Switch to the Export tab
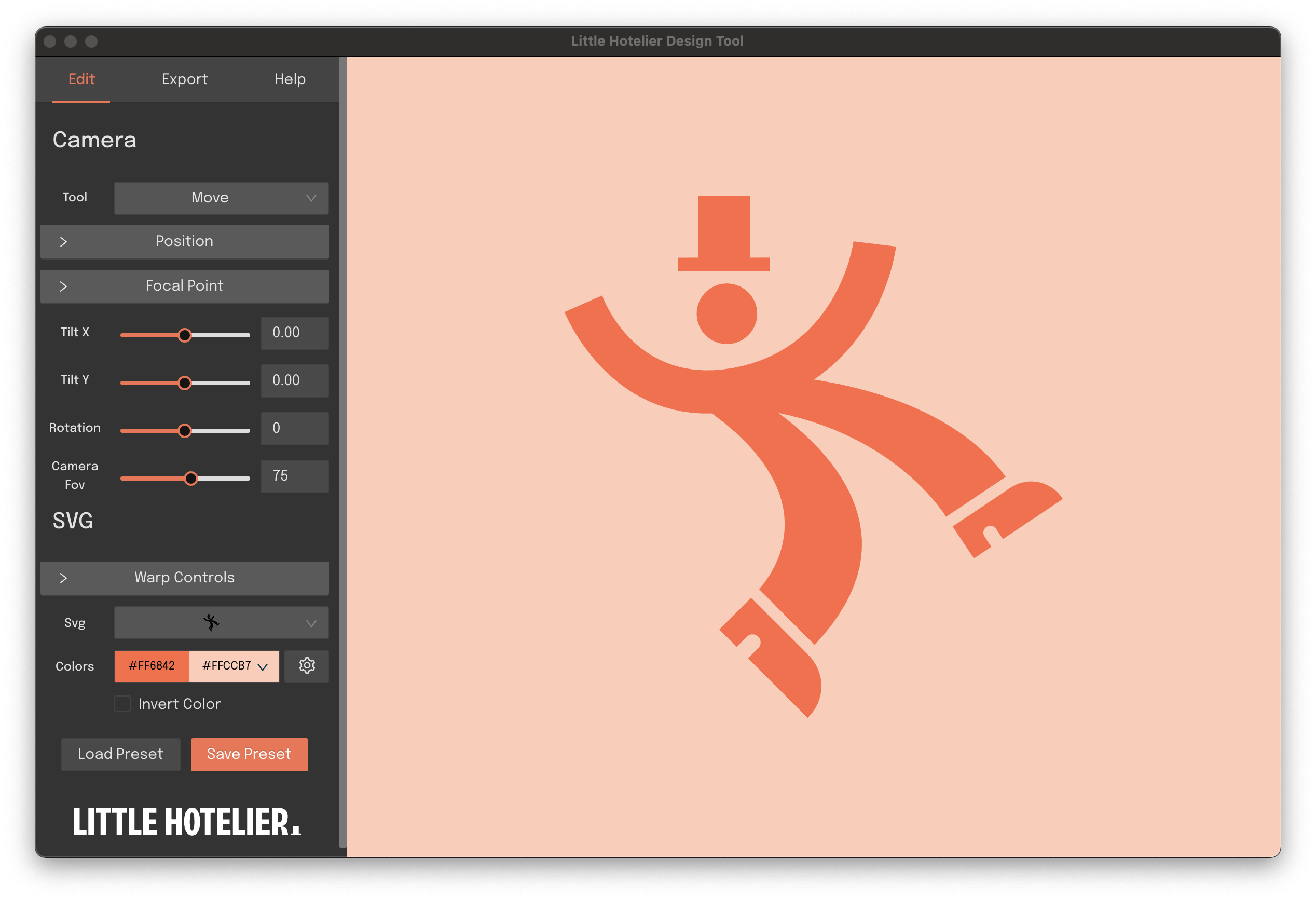Viewport: 1316px width, 901px height. pos(185,79)
